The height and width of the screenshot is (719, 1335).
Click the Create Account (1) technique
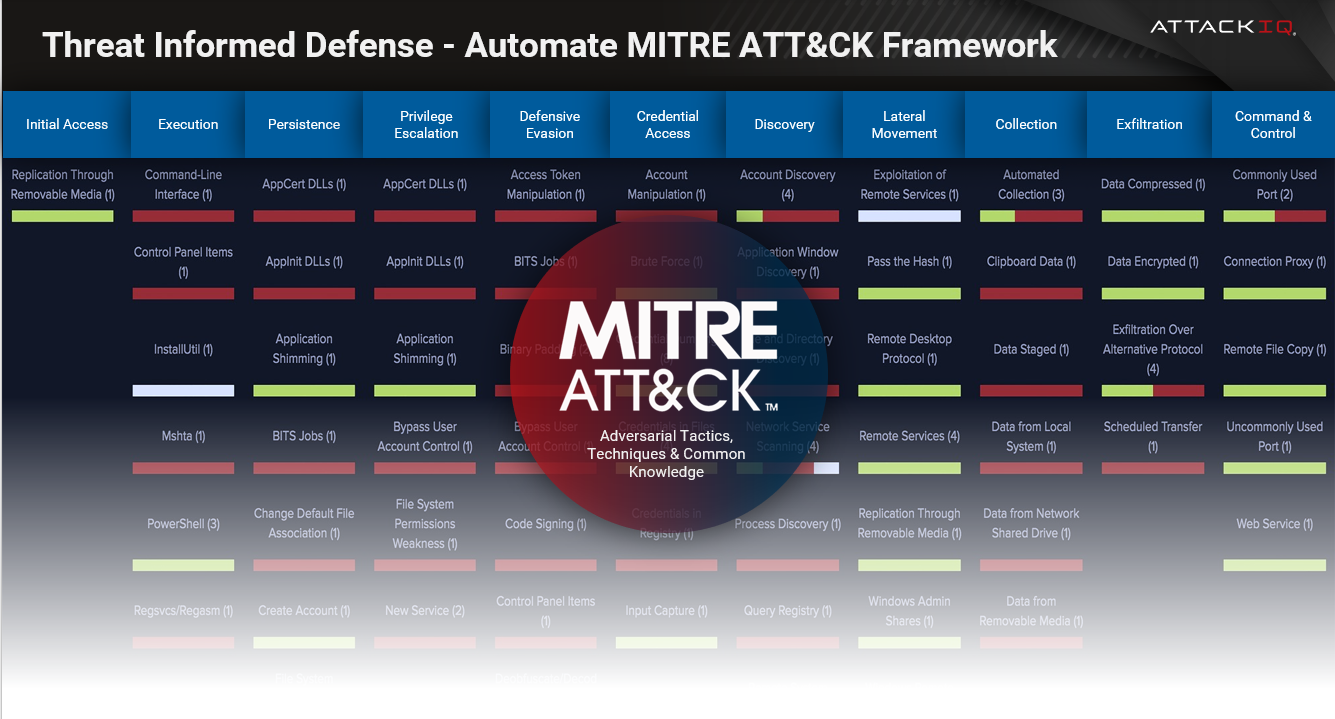(304, 610)
